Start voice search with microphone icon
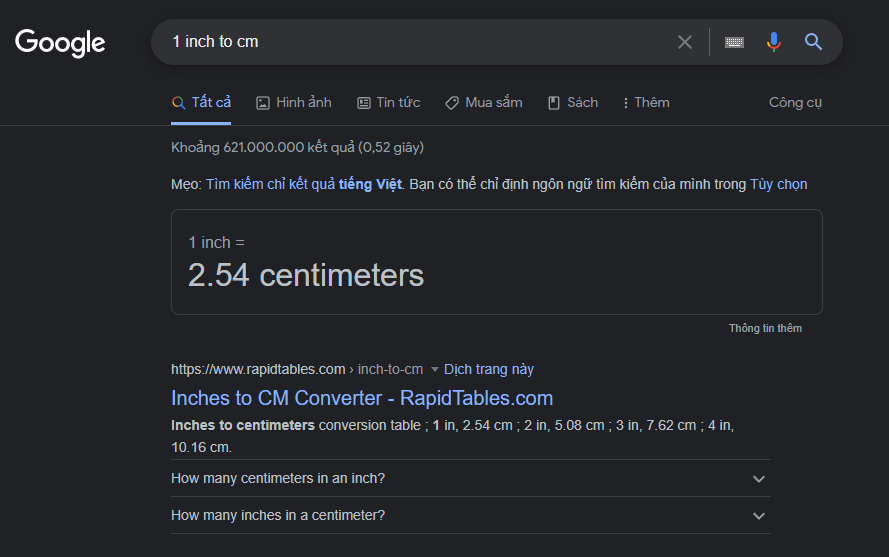The image size is (889, 557). click(x=773, y=42)
